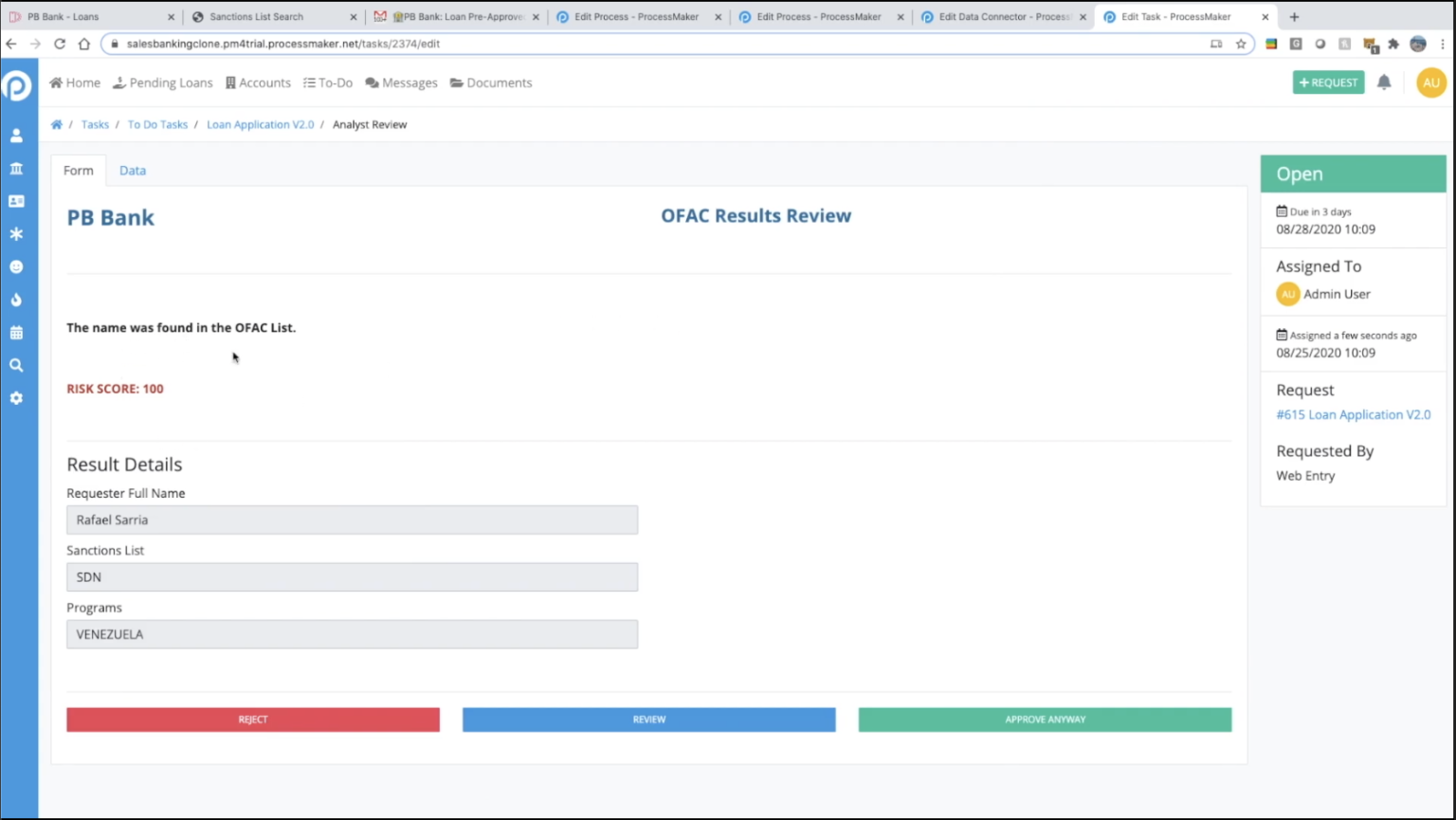The height and width of the screenshot is (820, 1456).
Task: Open the calendar sidebar icon
Action: click(16, 332)
